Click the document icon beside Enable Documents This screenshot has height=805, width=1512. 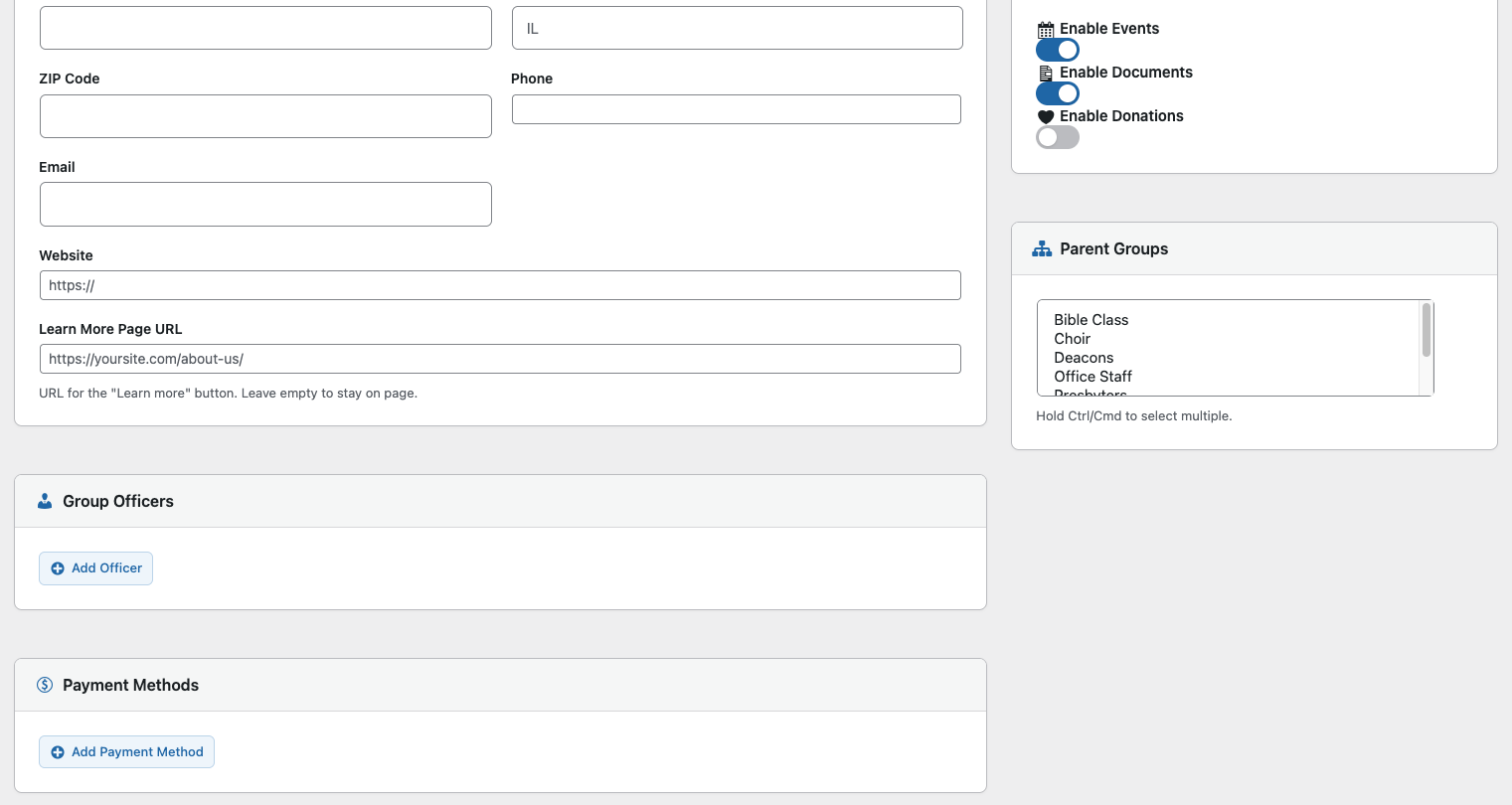click(1046, 74)
